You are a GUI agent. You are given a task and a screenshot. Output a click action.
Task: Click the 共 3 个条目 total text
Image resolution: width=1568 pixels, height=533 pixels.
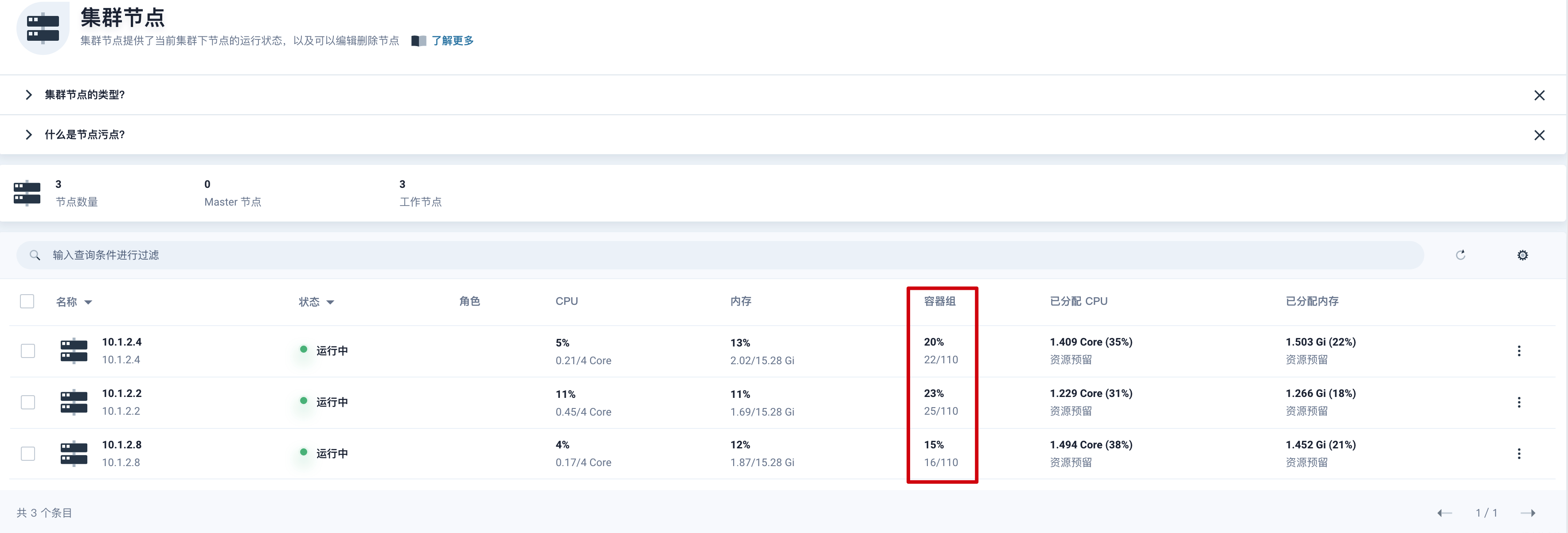[44, 513]
